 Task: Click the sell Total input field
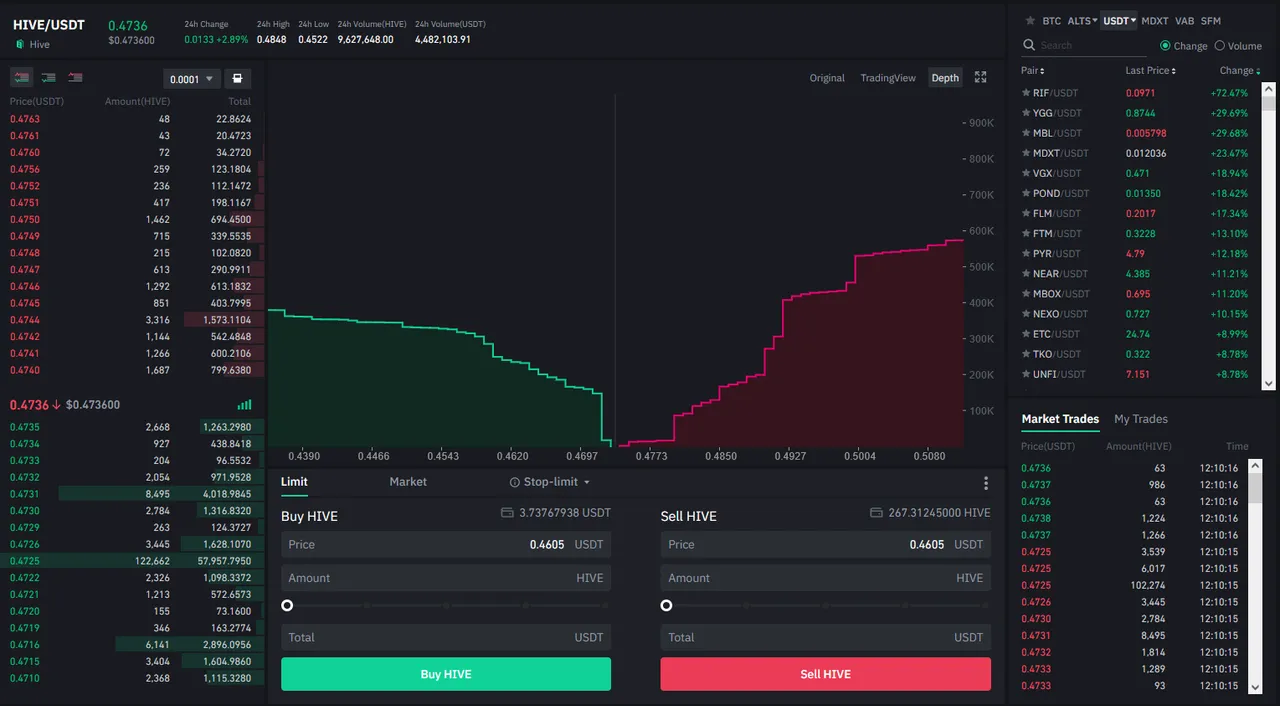(x=826, y=637)
